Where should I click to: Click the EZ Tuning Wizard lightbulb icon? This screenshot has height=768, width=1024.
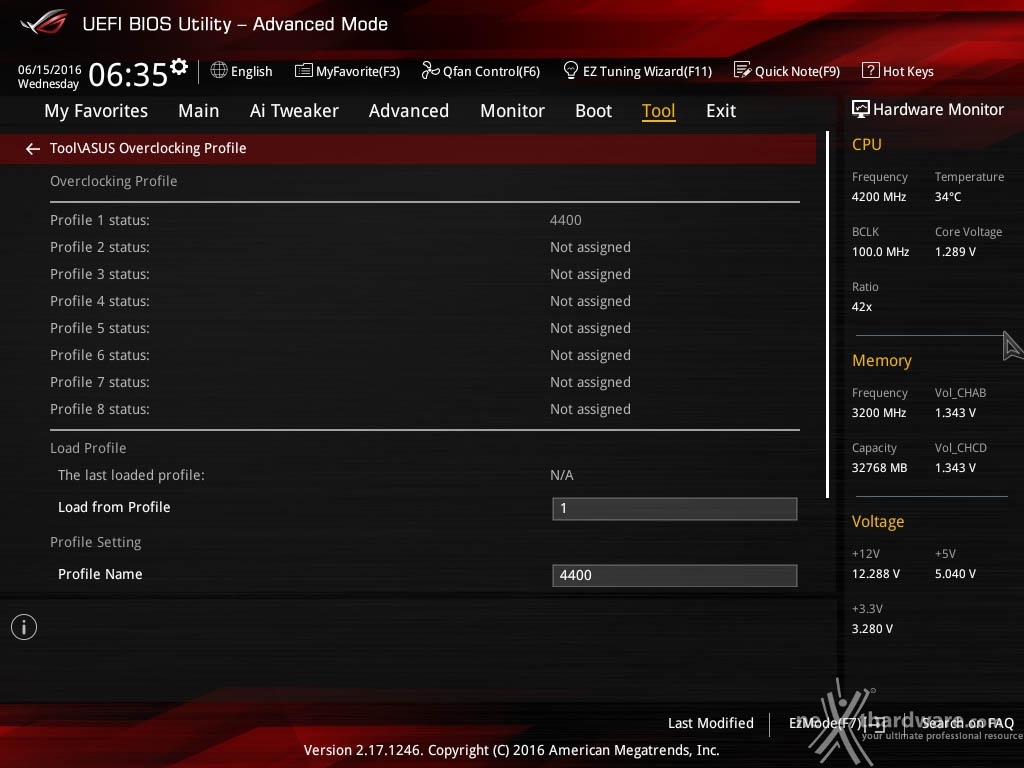click(x=571, y=70)
